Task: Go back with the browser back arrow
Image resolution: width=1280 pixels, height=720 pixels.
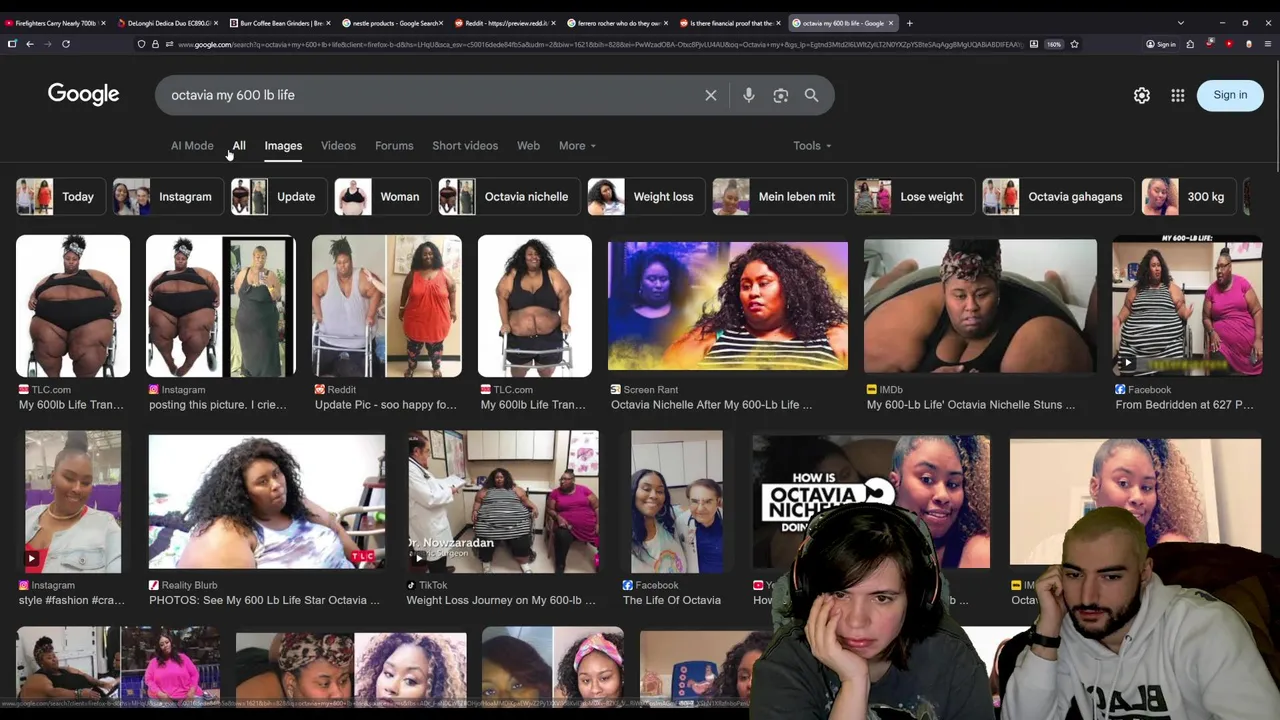Action: point(30,44)
